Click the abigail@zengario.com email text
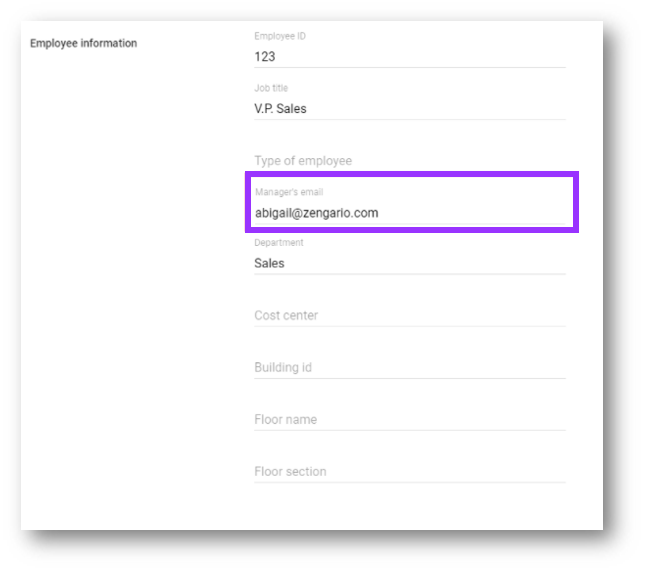The height and width of the screenshot is (572, 645). [x=317, y=213]
